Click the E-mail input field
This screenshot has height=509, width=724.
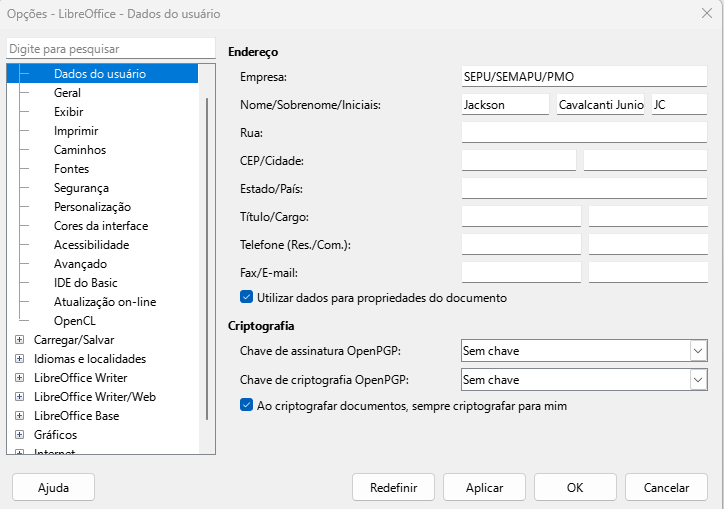648,273
